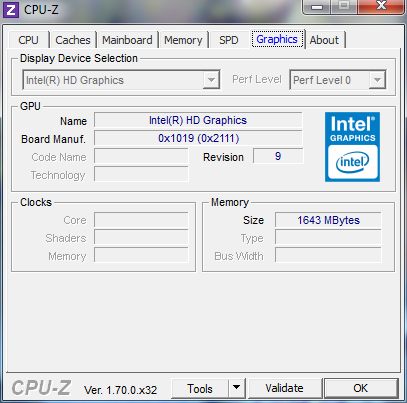Viewport: 407px width, 403px height.
Task: Click the CPU-Z footer logo text
Action: point(41,388)
